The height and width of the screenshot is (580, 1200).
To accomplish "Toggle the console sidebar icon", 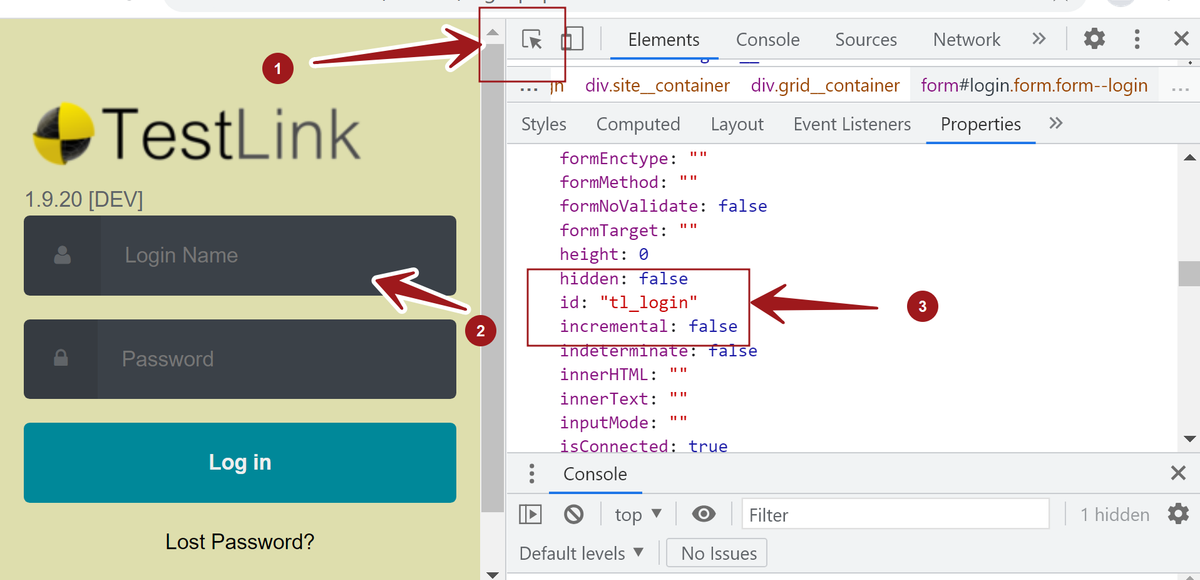I will (x=530, y=514).
